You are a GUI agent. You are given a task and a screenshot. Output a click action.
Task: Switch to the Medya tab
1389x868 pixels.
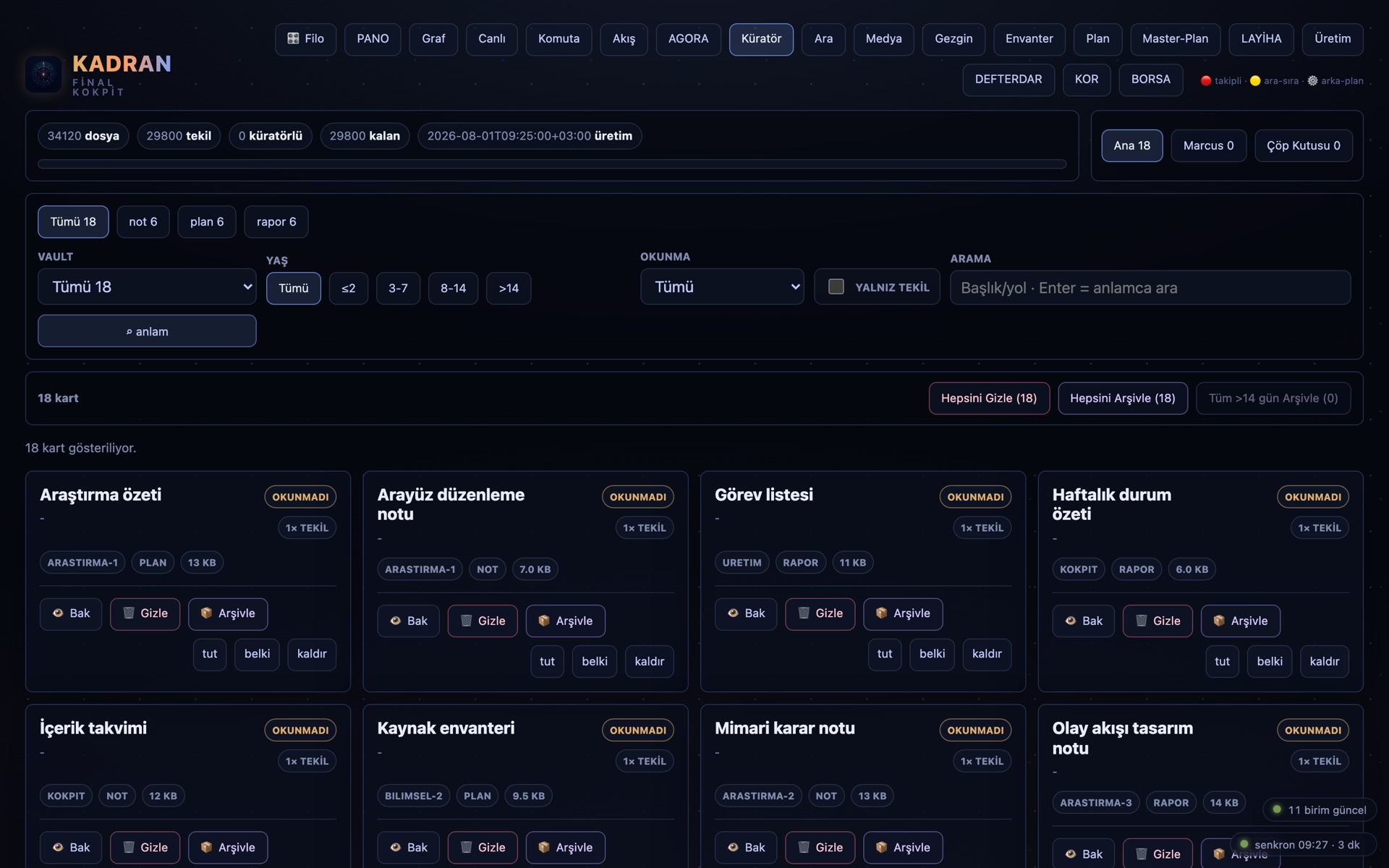884,39
